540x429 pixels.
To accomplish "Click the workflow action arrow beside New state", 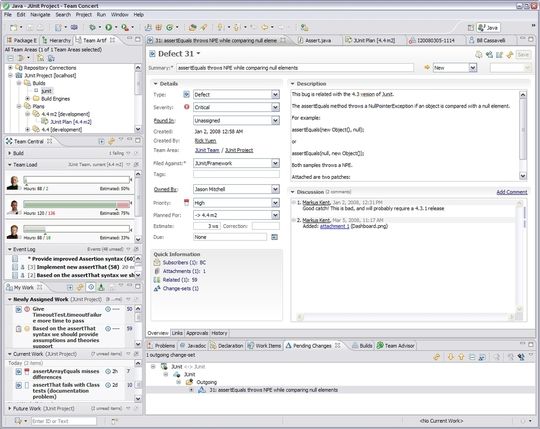I will pyautogui.click(x=427, y=68).
